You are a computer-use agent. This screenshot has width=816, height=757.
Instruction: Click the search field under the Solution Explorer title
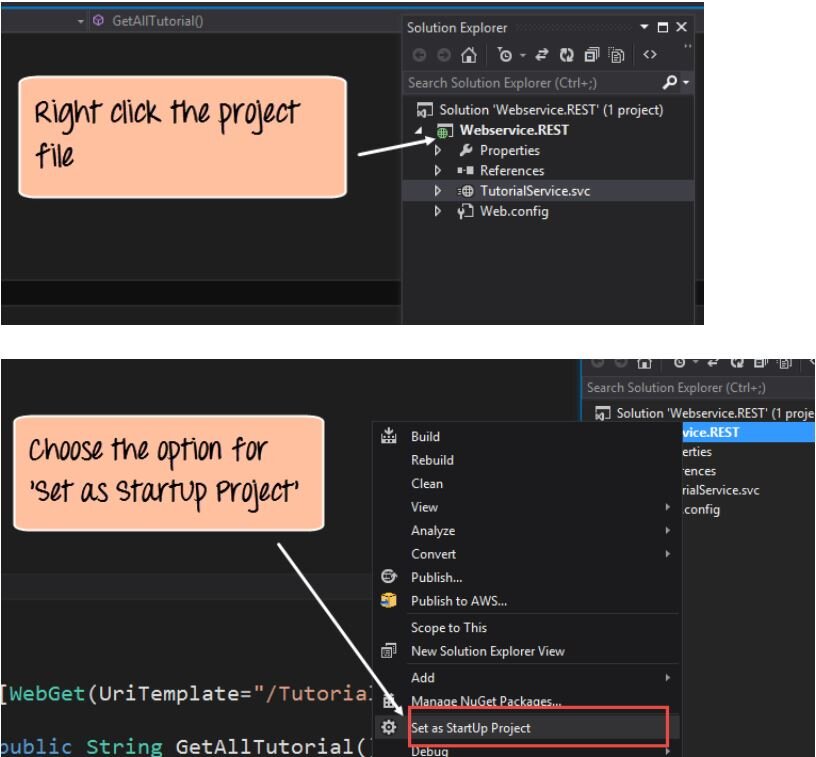pos(533,83)
